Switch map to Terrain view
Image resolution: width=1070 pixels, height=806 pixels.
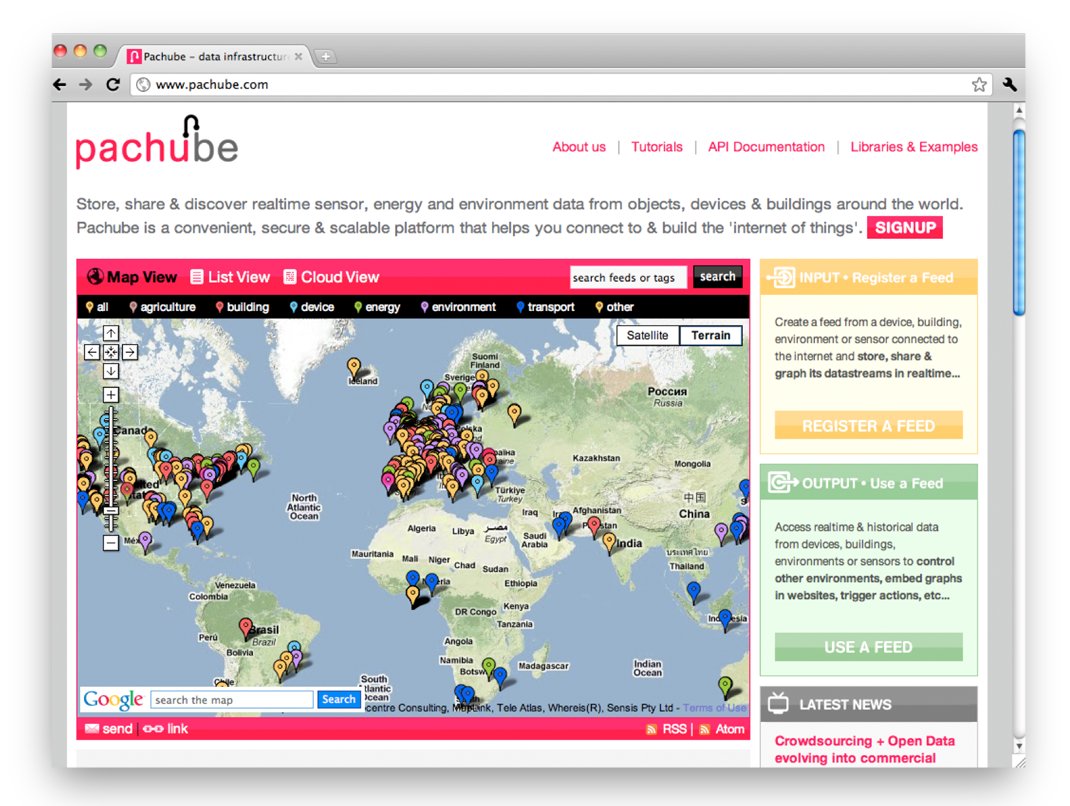tap(710, 335)
